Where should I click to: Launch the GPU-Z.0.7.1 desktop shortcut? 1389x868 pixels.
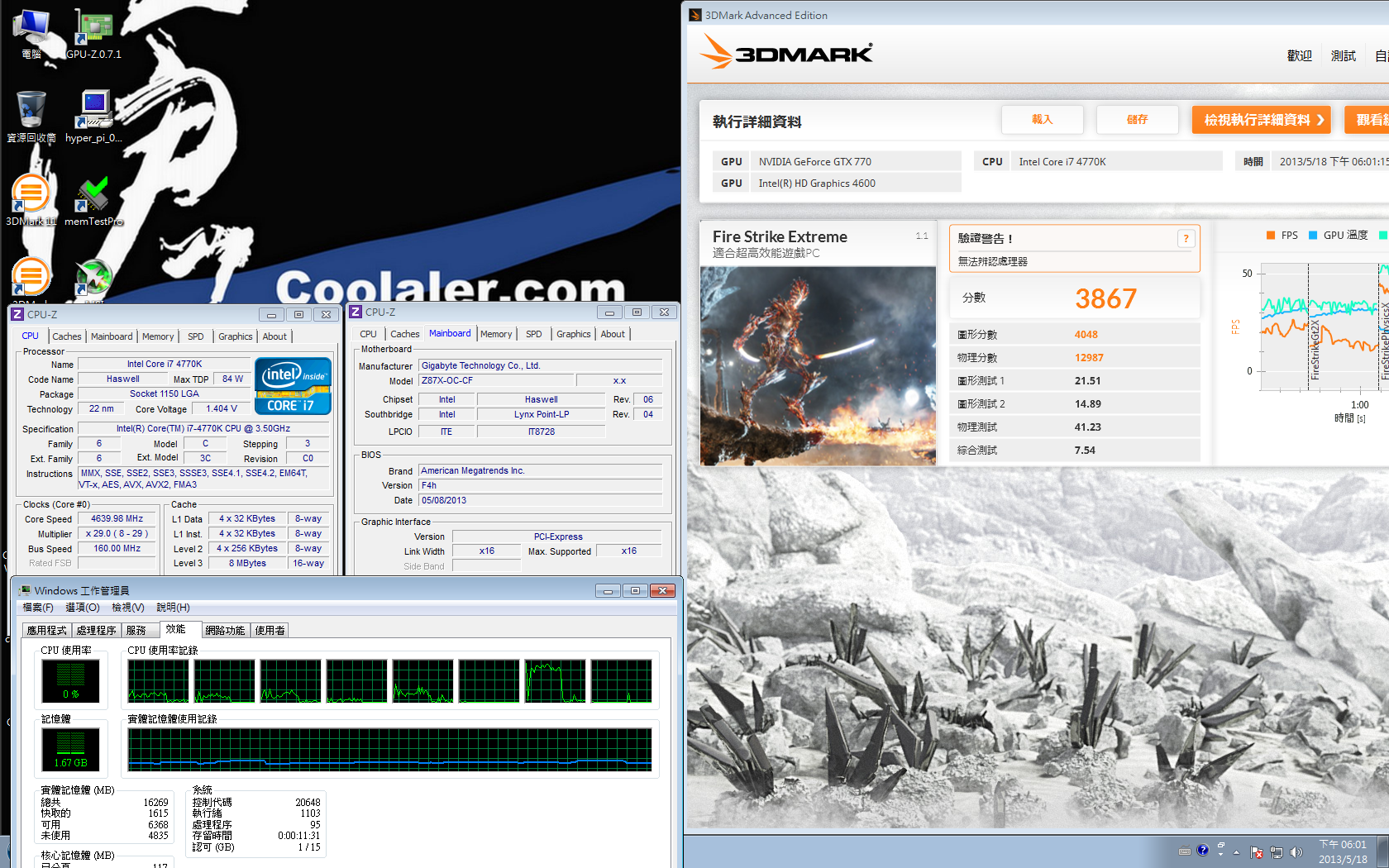coord(93,34)
